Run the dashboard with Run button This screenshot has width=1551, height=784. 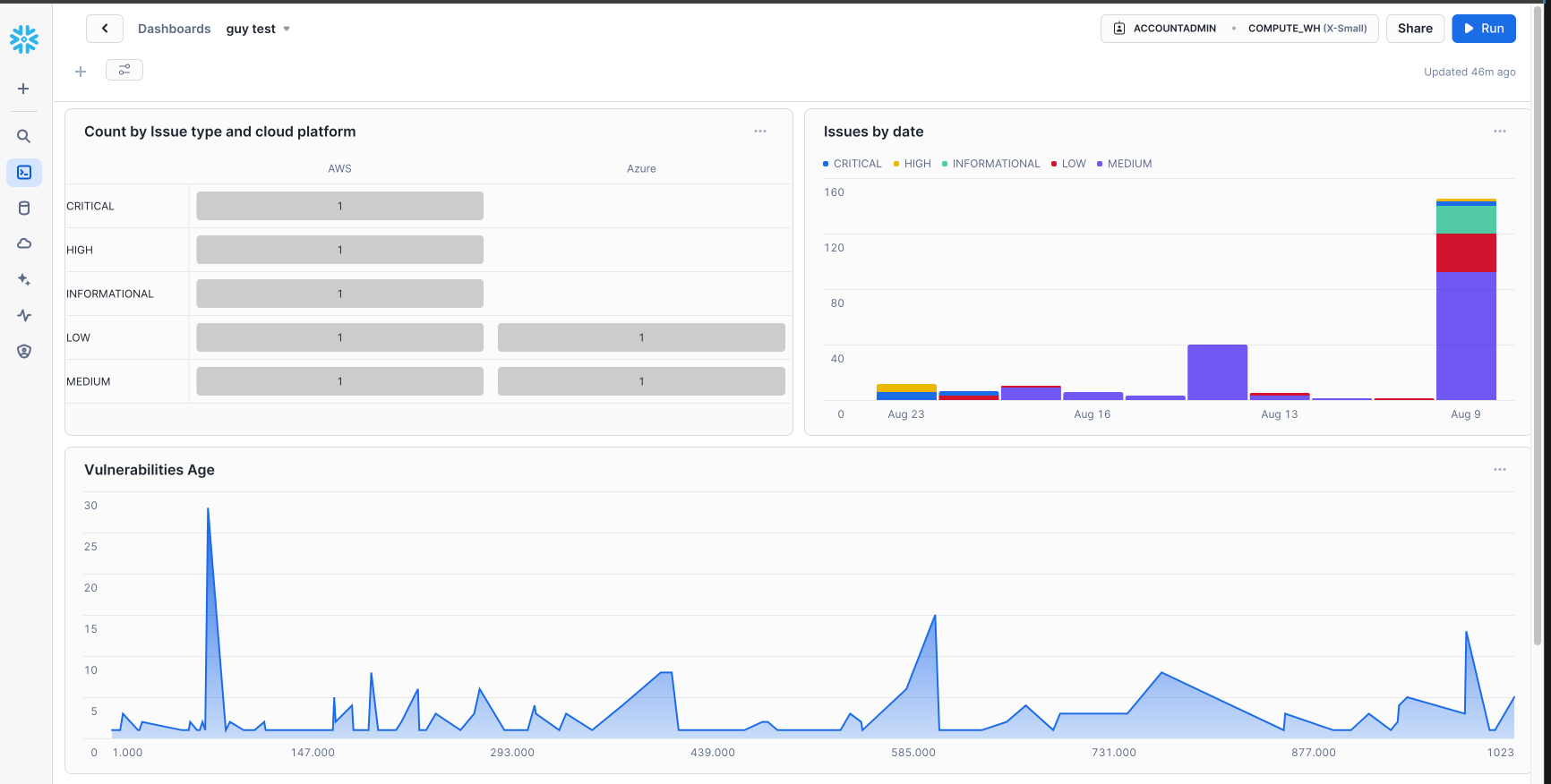pyautogui.click(x=1483, y=29)
